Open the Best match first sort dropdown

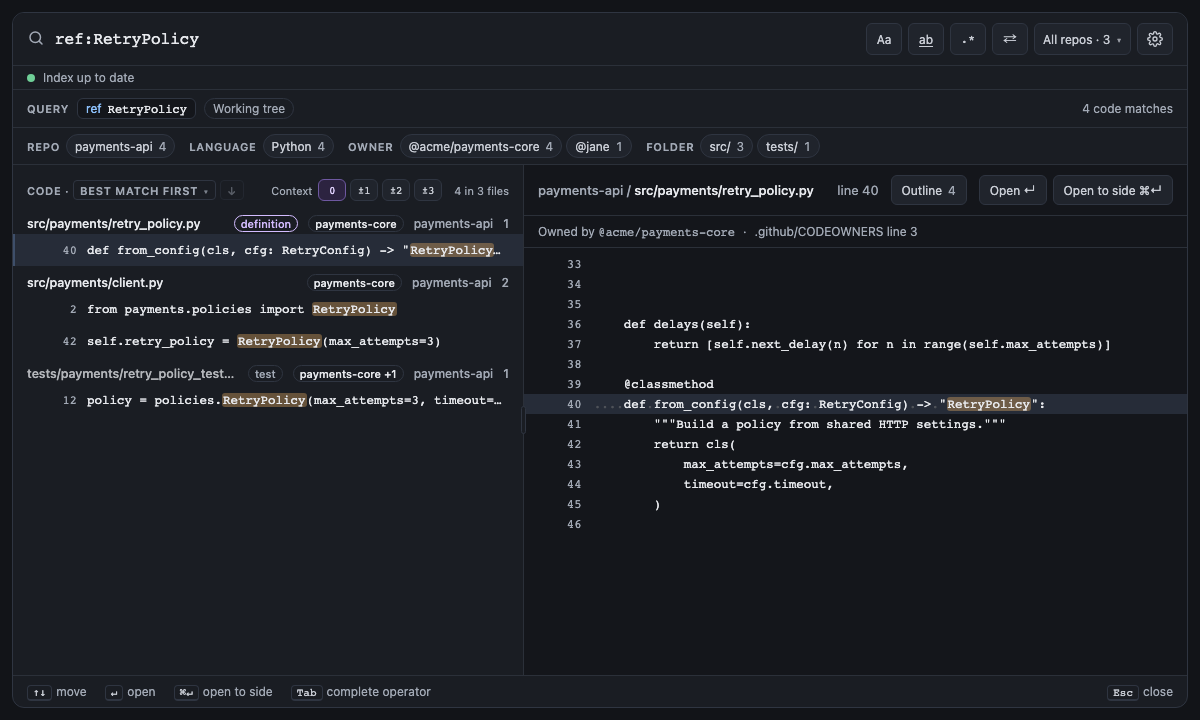pyautogui.click(x=144, y=191)
